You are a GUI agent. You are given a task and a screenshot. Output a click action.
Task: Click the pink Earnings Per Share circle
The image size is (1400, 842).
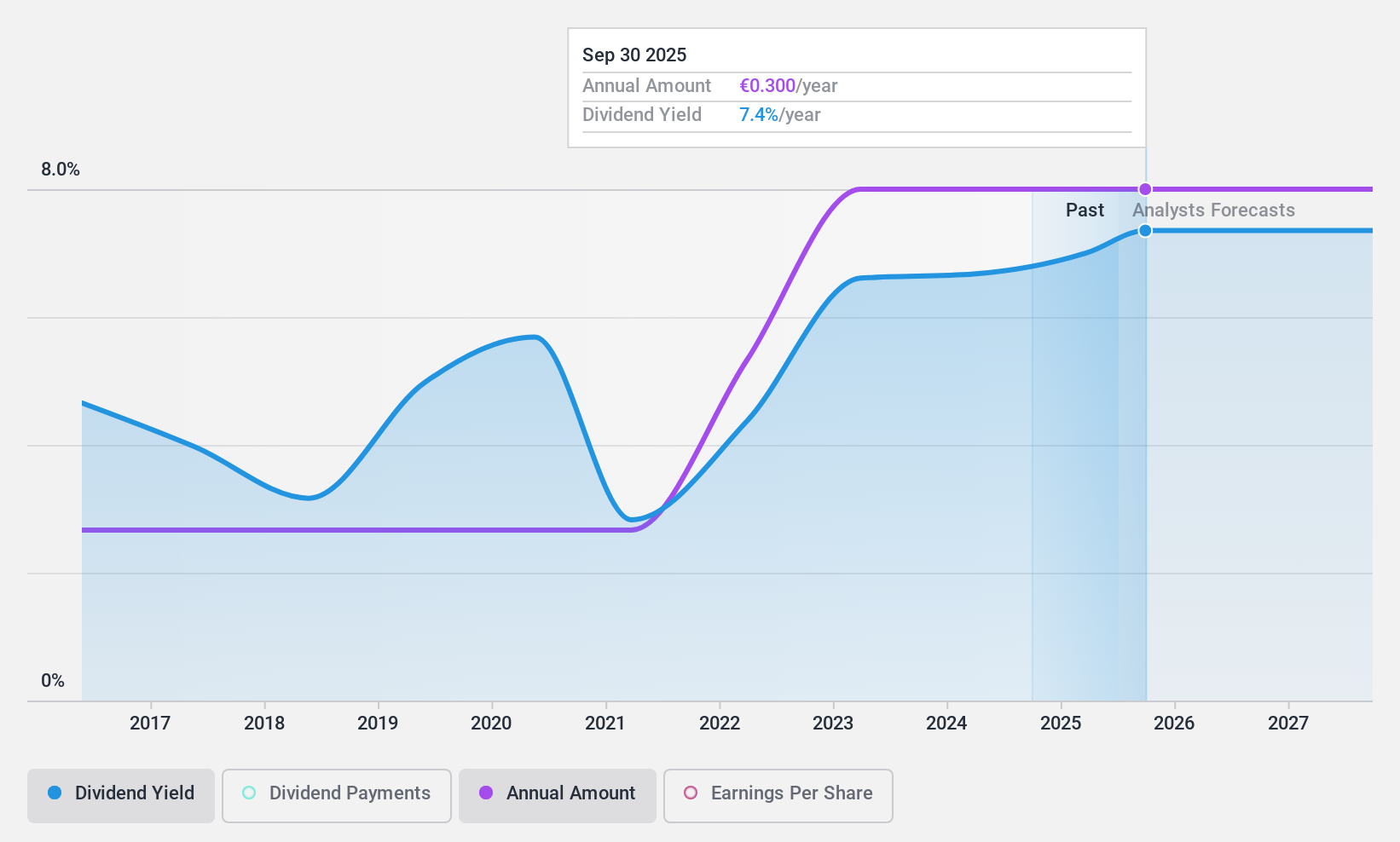pyautogui.click(x=691, y=793)
